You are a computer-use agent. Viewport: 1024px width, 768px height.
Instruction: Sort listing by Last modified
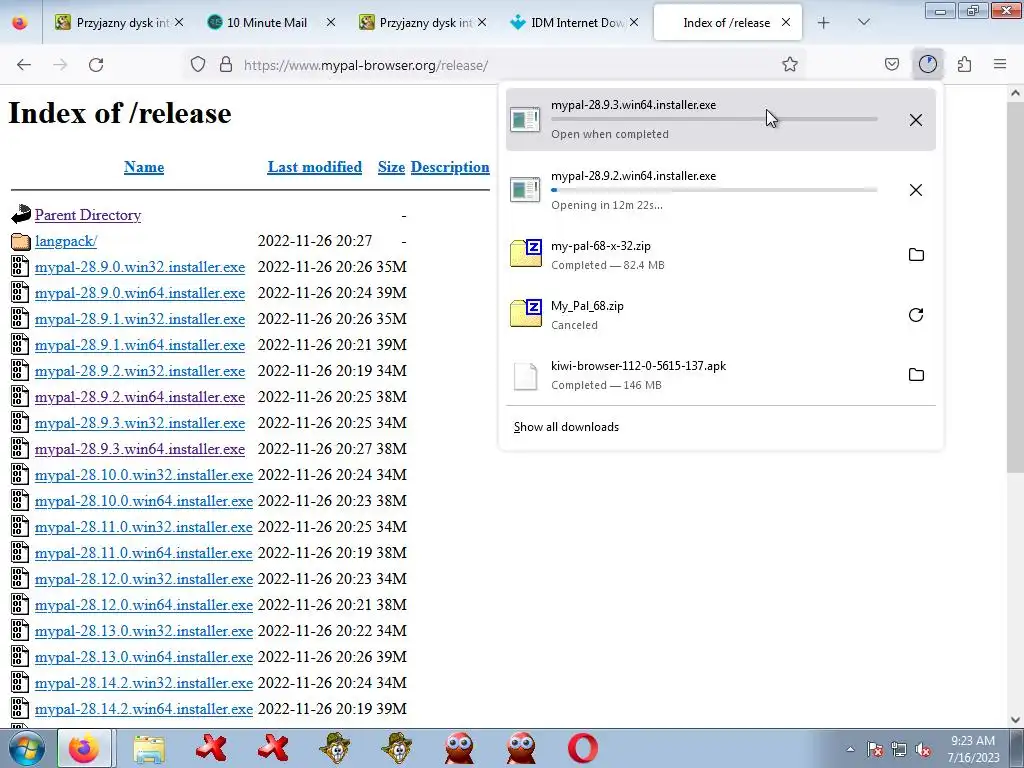click(315, 167)
